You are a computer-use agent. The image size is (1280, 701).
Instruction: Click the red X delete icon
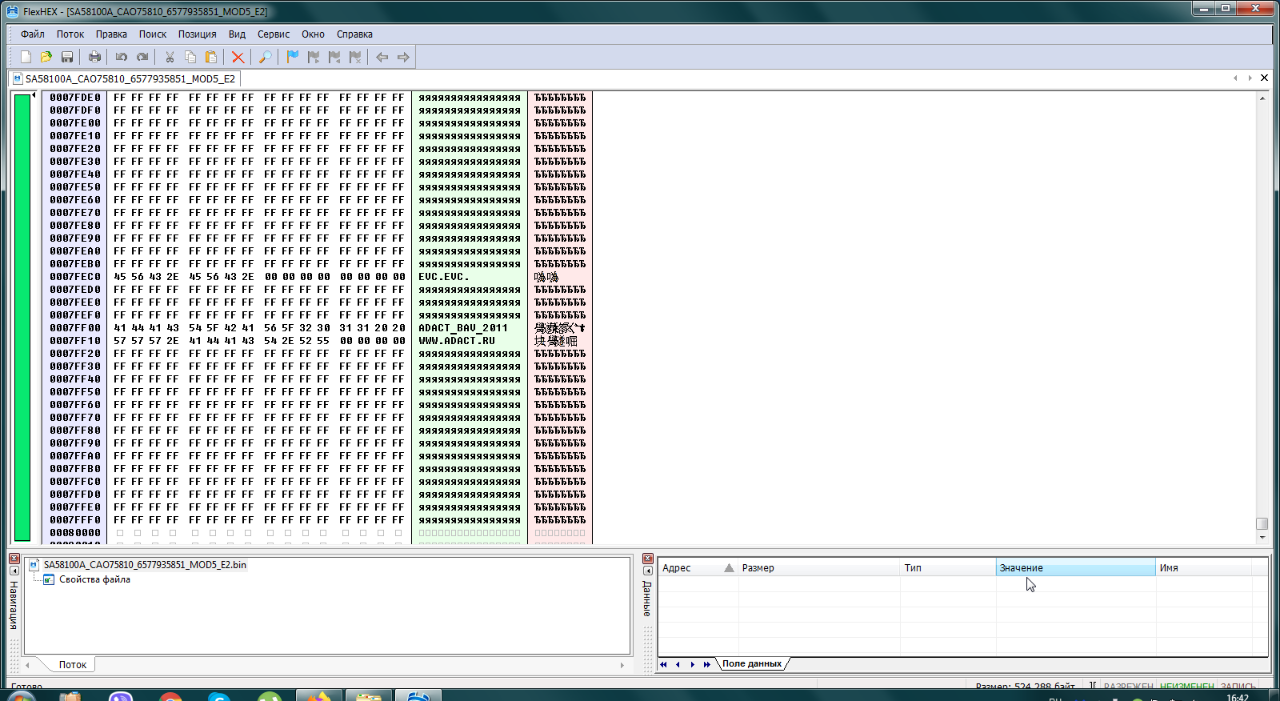coord(238,57)
